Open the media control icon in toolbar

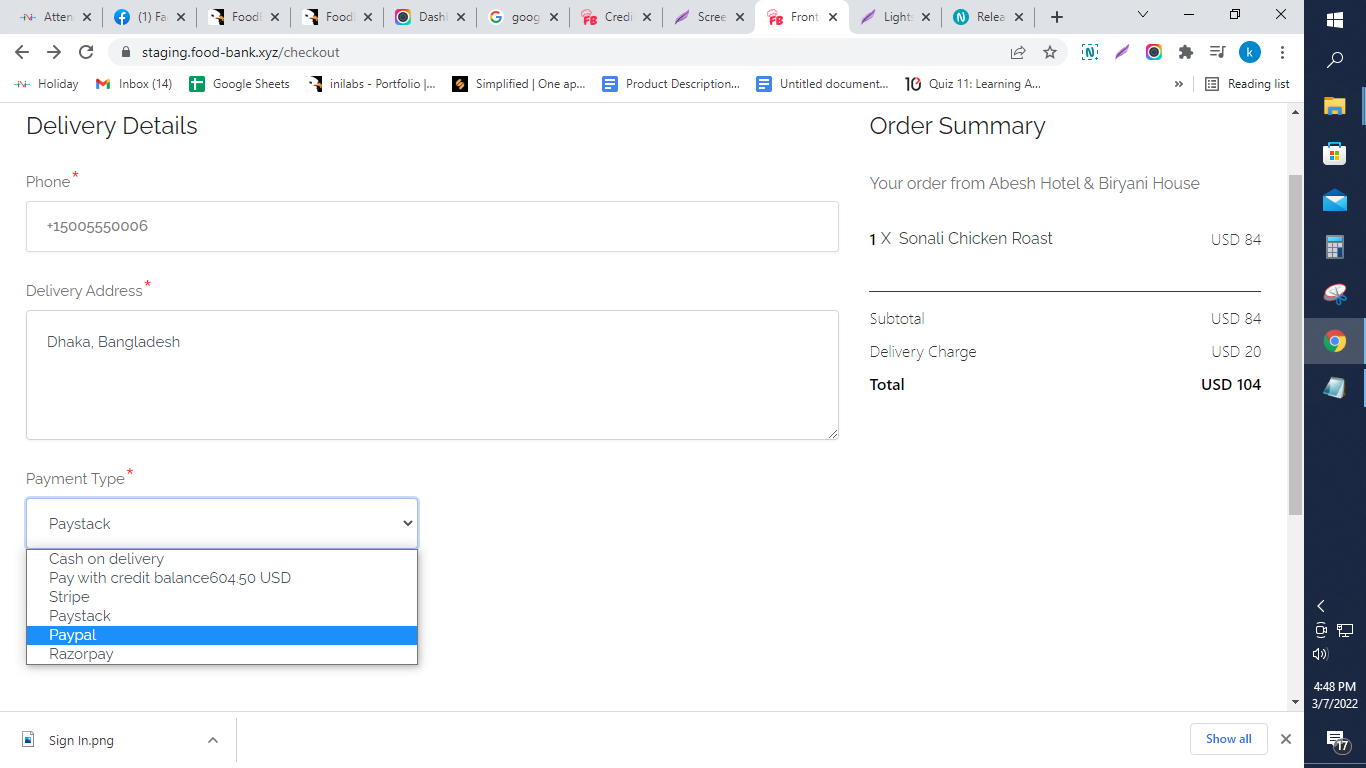click(1218, 52)
